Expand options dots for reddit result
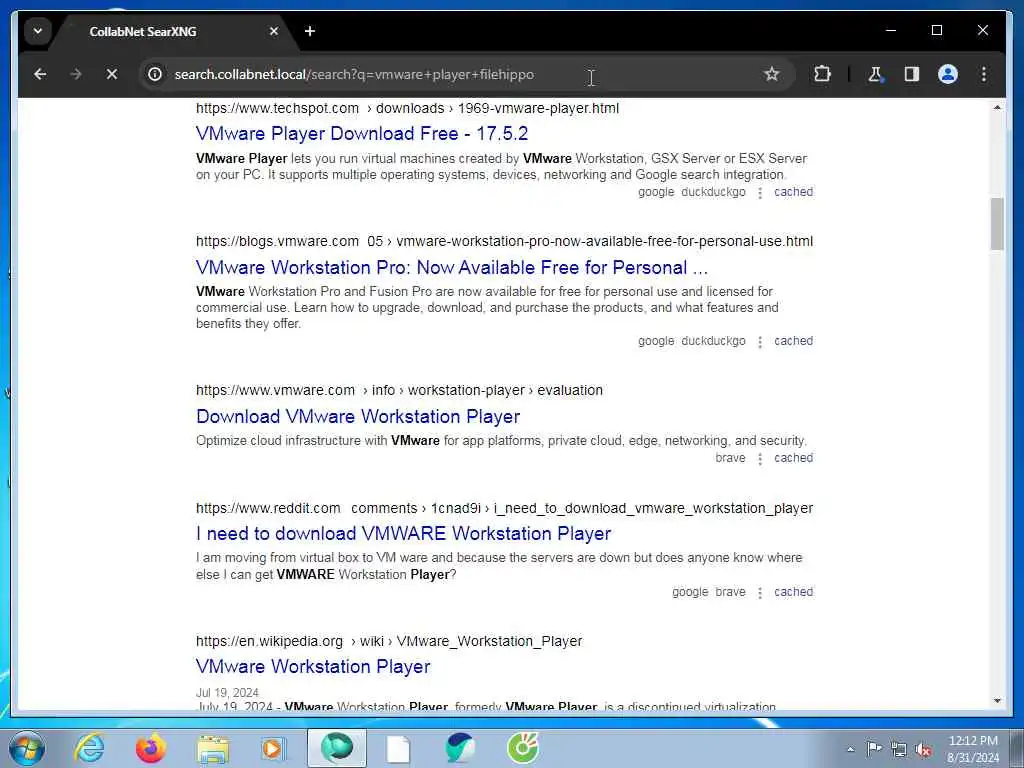The image size is (1024, 768). (x=760, y=592)
